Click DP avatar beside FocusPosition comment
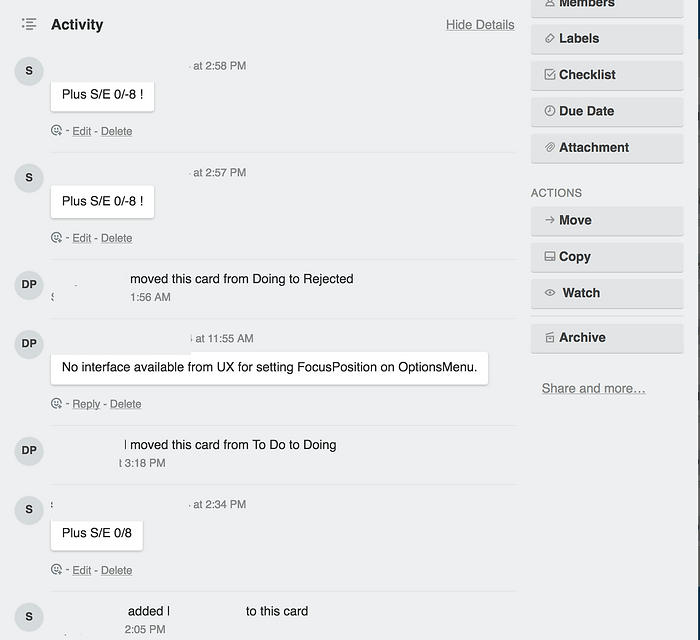The width and height of the screenshot is (700, 640). (29, 344)
